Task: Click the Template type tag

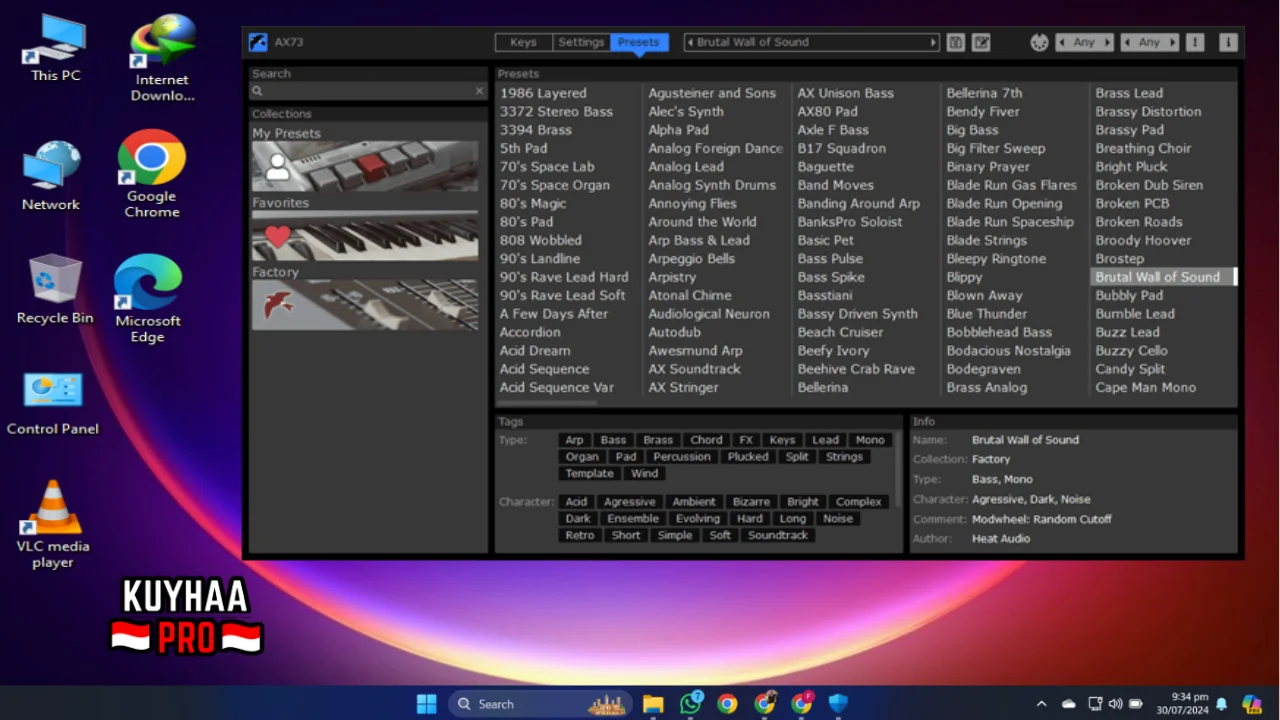Action: pos(590,474)
